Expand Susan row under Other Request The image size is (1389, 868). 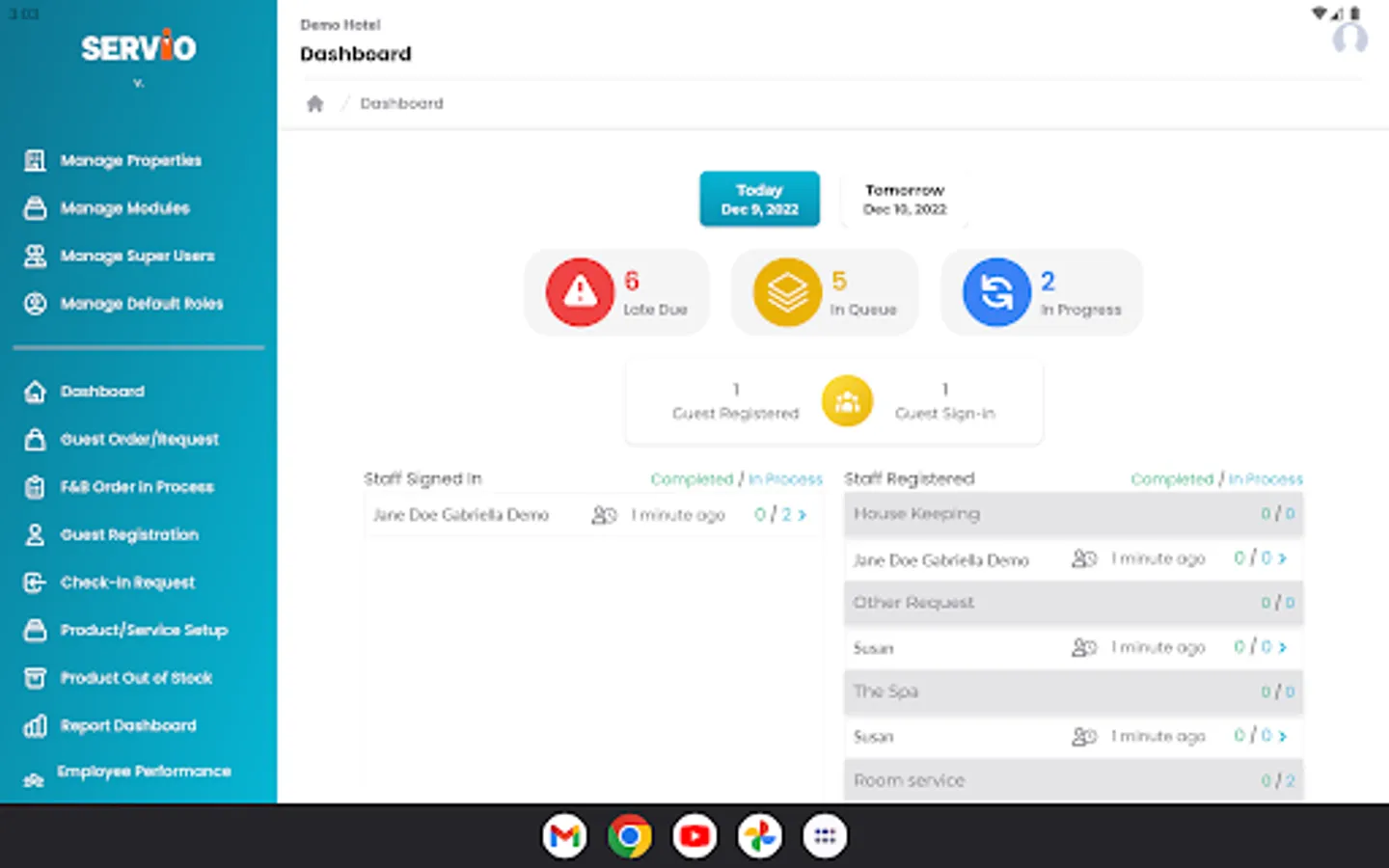click(1283, 647)
